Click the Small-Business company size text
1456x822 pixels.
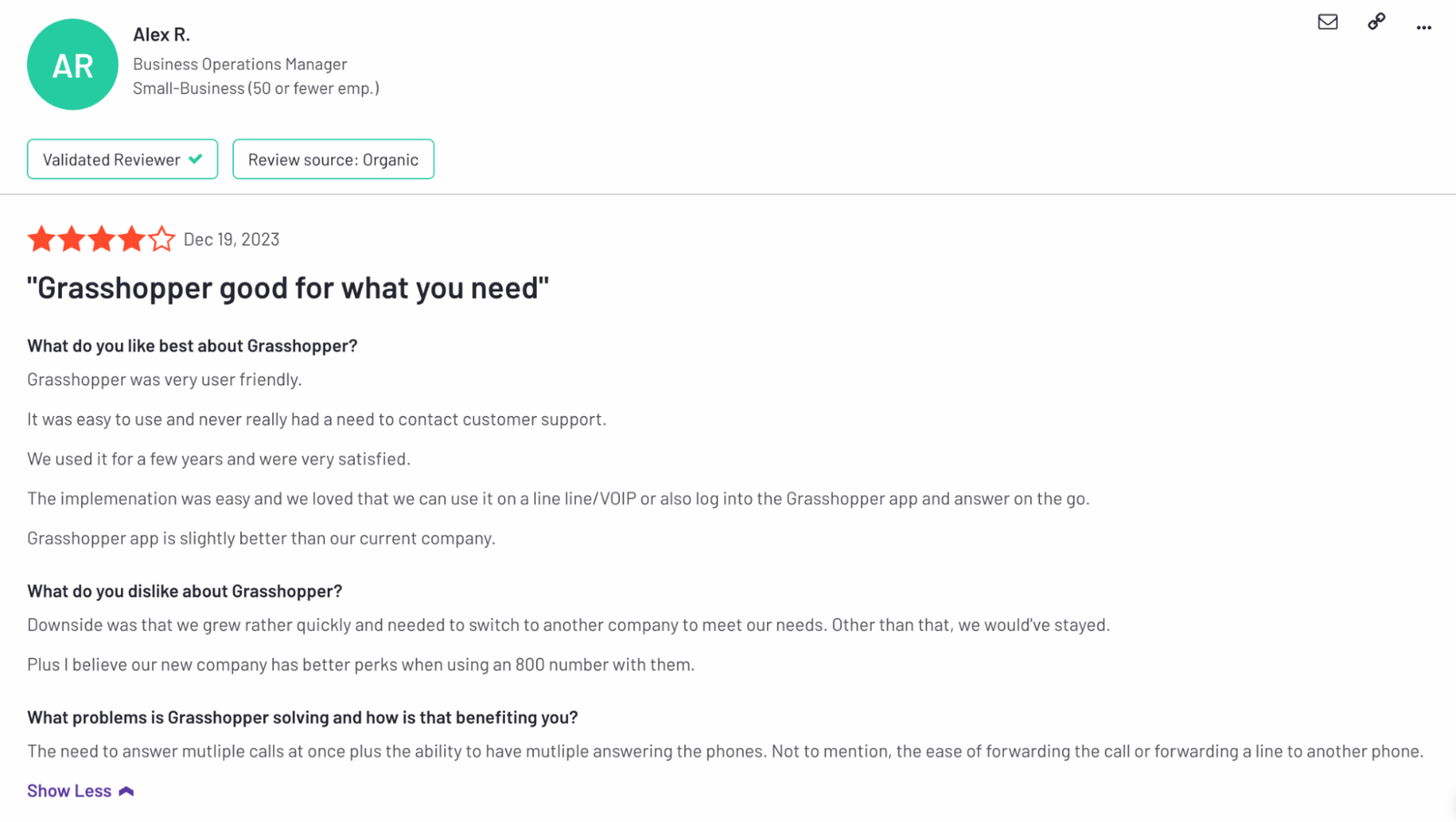coord(256,88)
